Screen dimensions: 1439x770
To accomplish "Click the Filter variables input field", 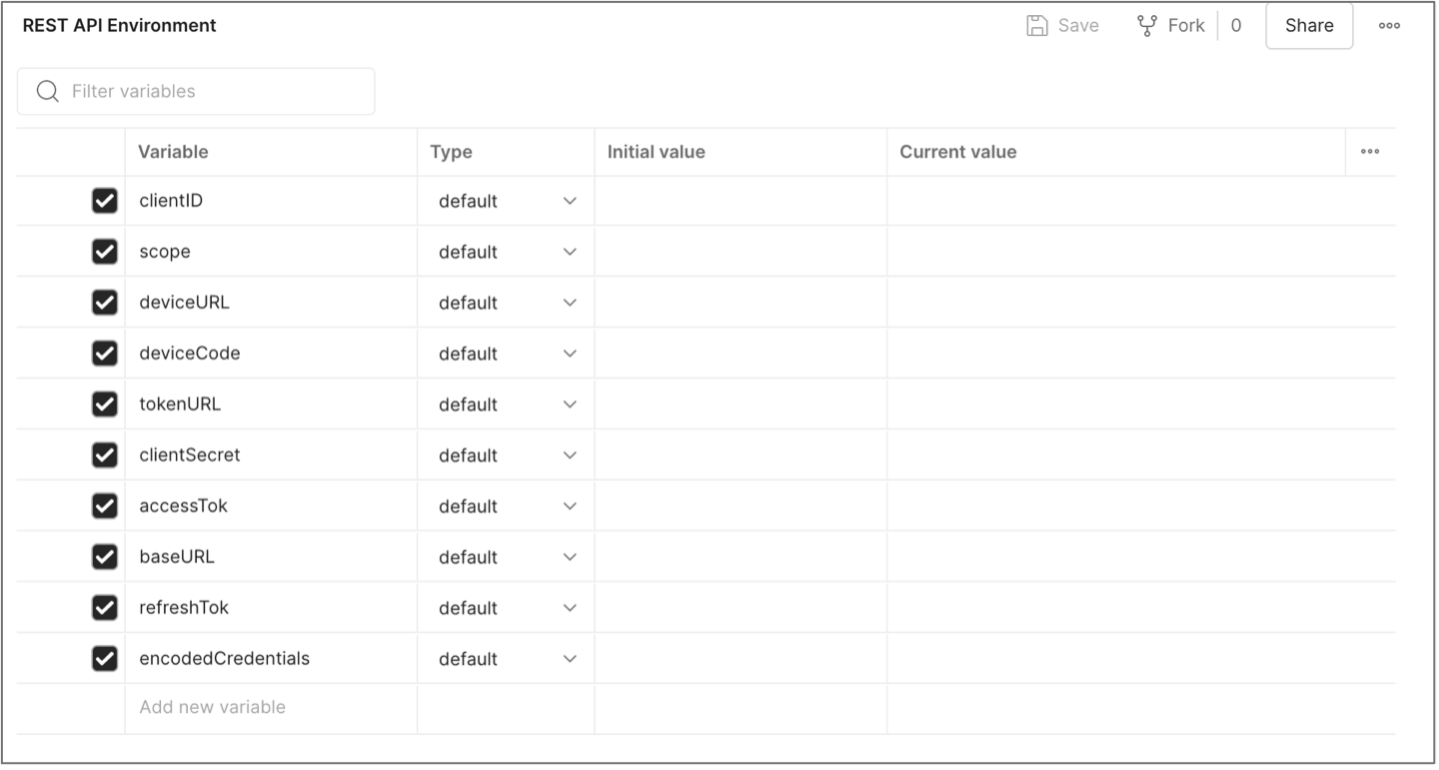I will [195, 91].
